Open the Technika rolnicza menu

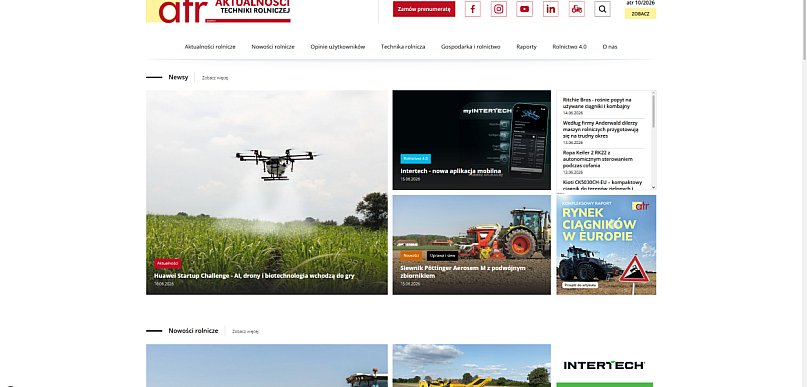click(x=403, y=47)
